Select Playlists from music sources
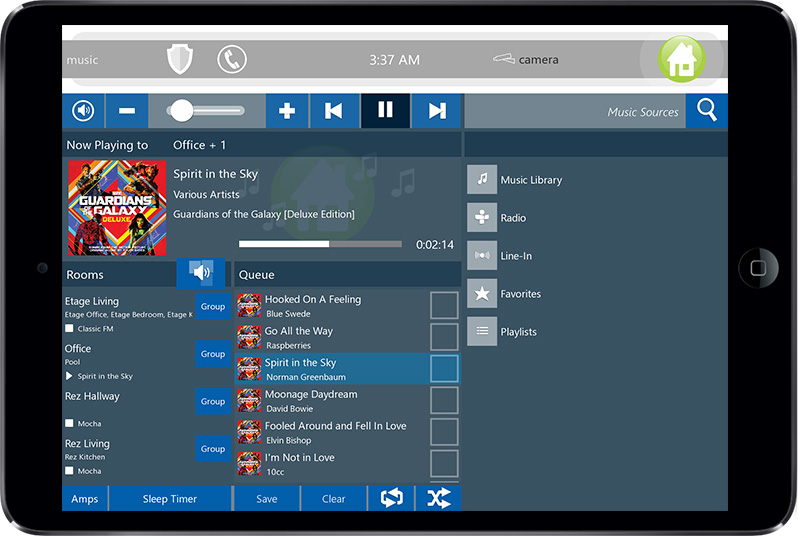Viewport: 800px width, 536px height. [482, 332]
